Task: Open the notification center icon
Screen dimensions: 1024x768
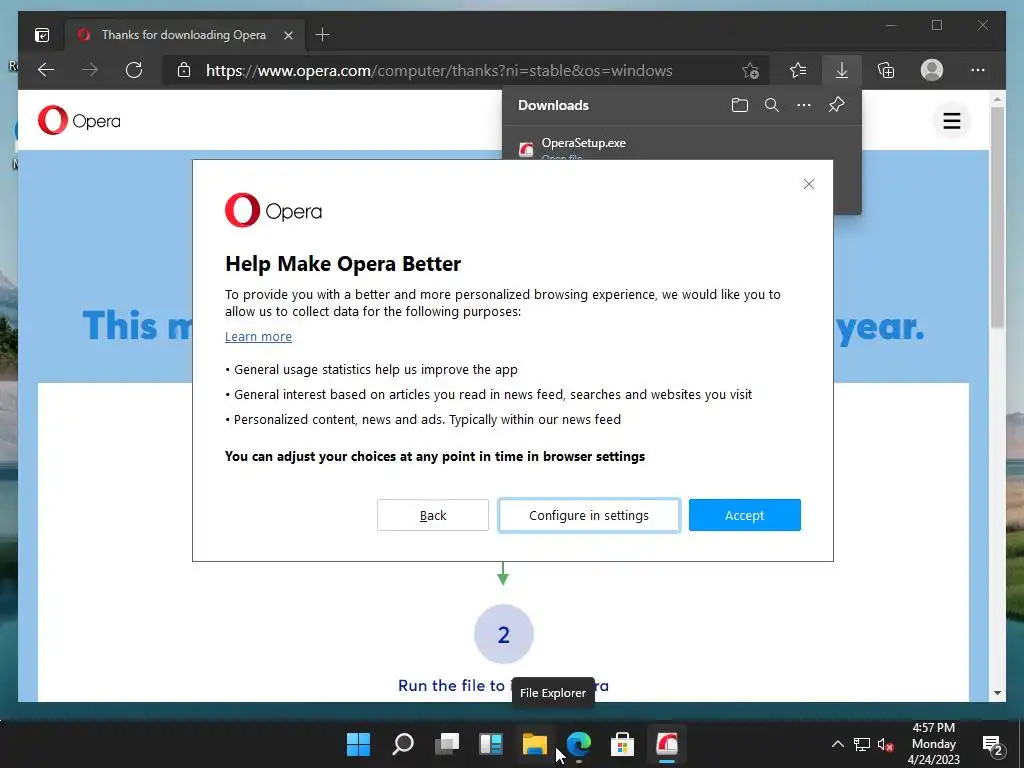Action: [993, 744]
